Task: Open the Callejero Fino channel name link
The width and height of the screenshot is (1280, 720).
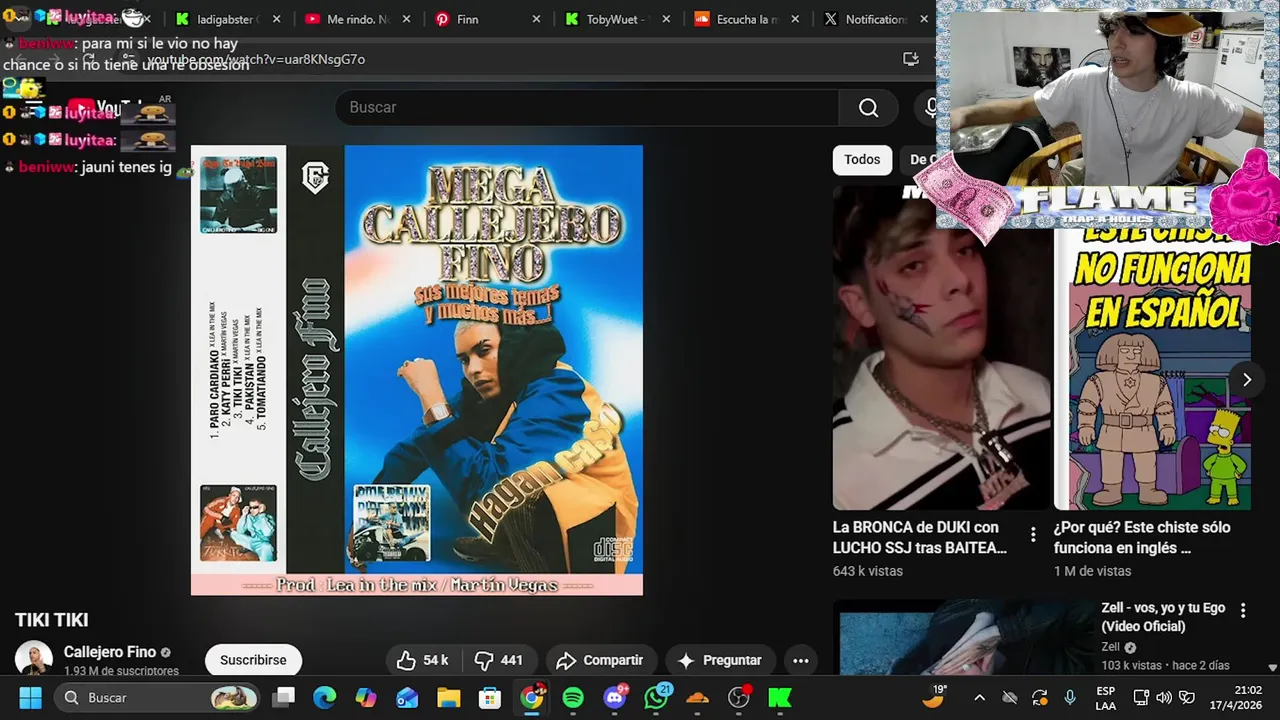Action: coord(110,652)
